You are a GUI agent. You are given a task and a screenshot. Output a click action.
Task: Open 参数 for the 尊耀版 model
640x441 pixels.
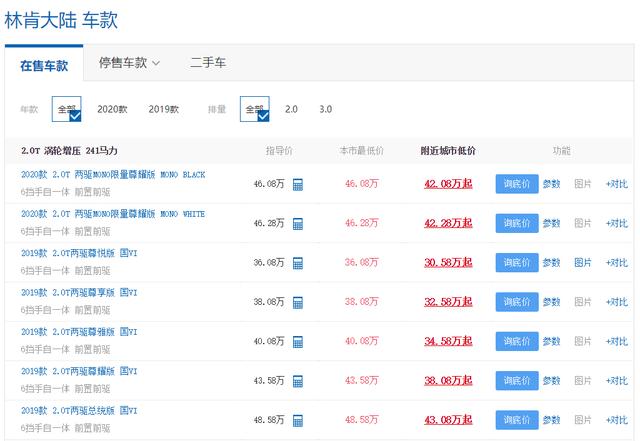[x=551, y=381]
